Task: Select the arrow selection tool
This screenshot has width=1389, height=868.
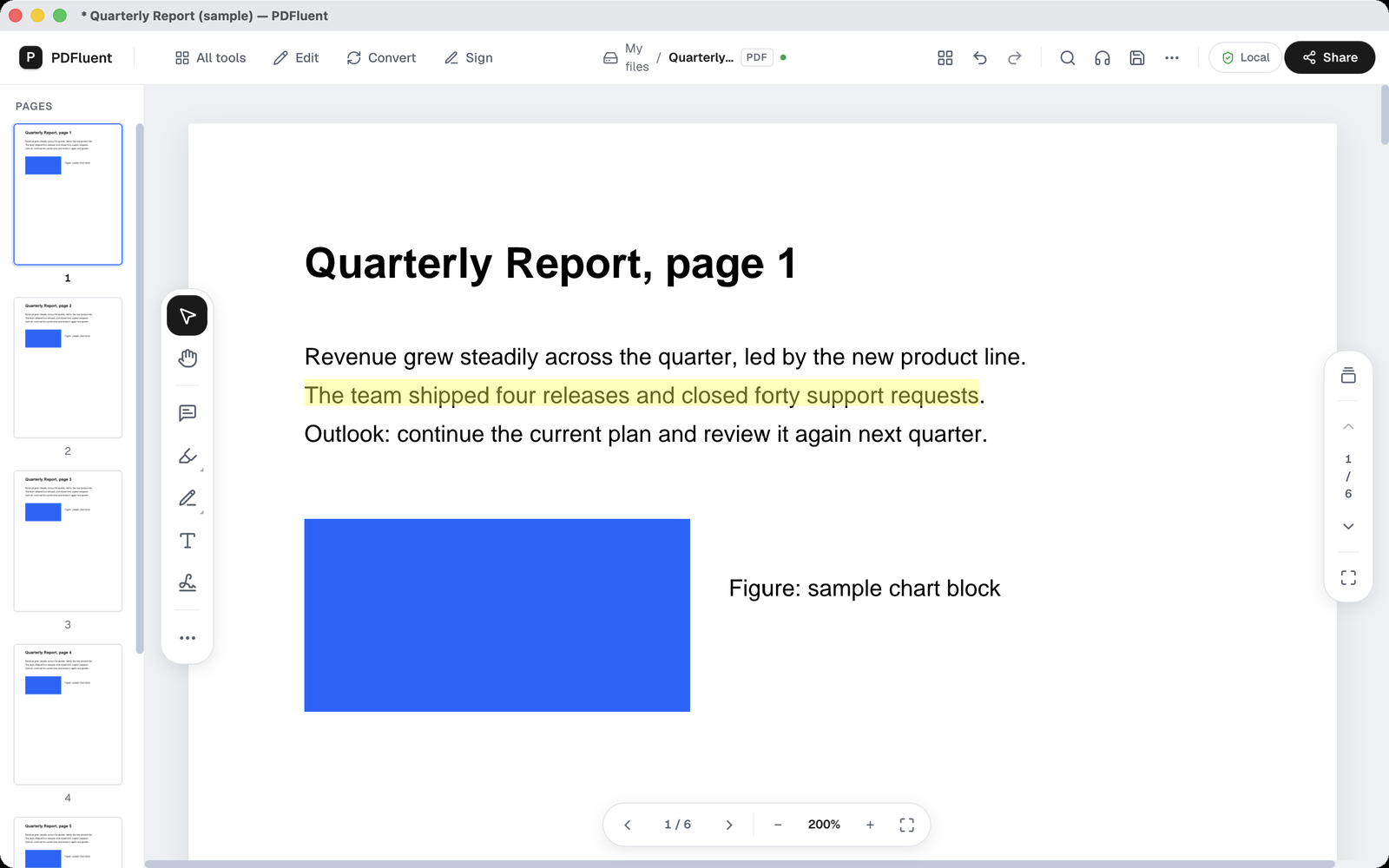Action: pos(188,315)
